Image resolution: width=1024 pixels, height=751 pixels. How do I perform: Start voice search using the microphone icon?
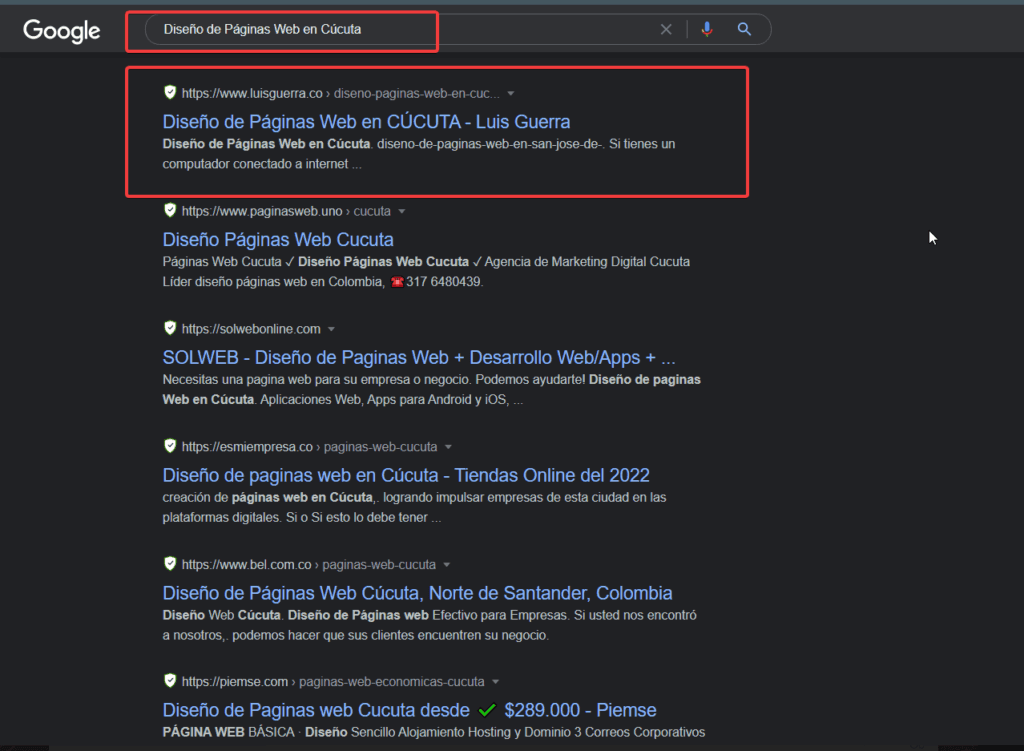(x=707, y=29)
